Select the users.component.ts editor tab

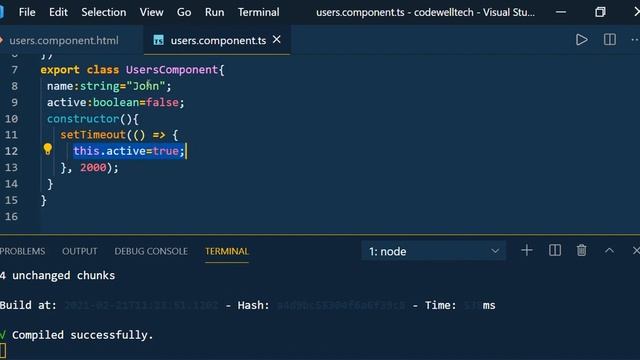218,40
